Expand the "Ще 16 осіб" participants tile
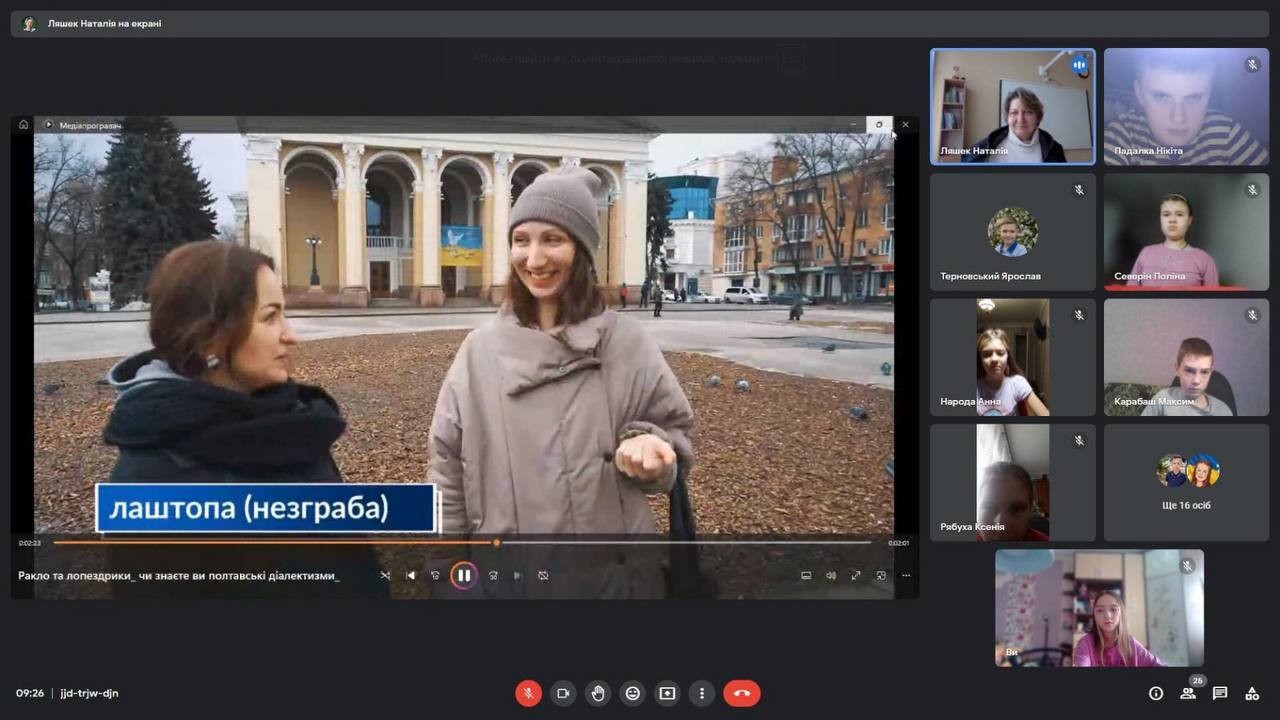Screen dimensions: 1280x720 [x=1186, y=483]
